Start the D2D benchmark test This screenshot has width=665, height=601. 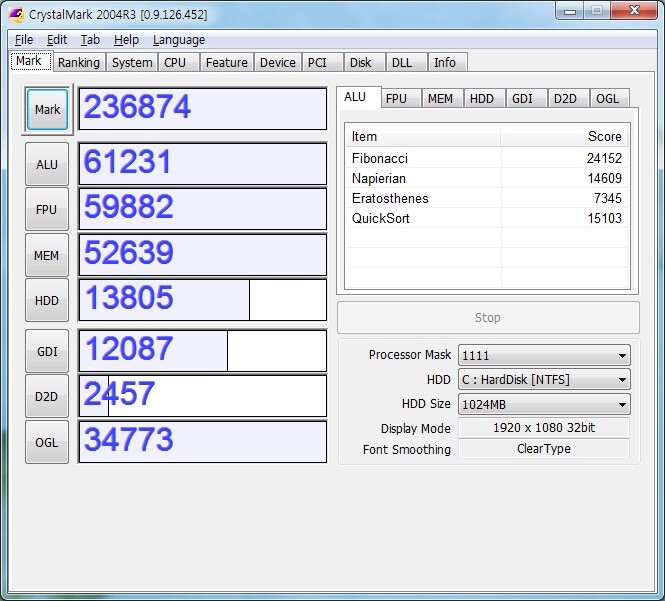(47, 396)
